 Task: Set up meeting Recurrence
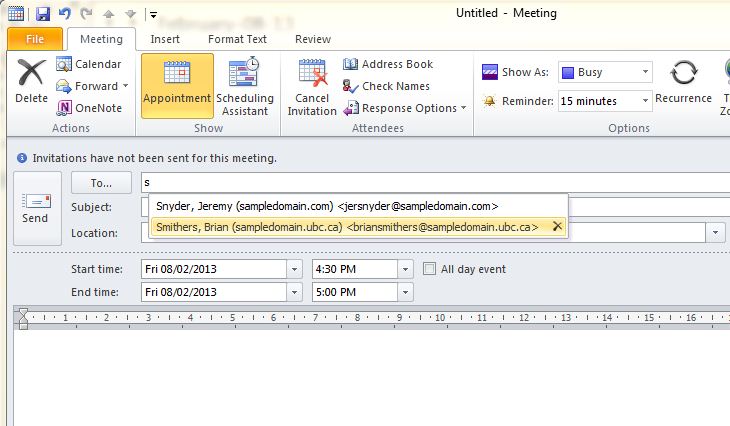683,82
